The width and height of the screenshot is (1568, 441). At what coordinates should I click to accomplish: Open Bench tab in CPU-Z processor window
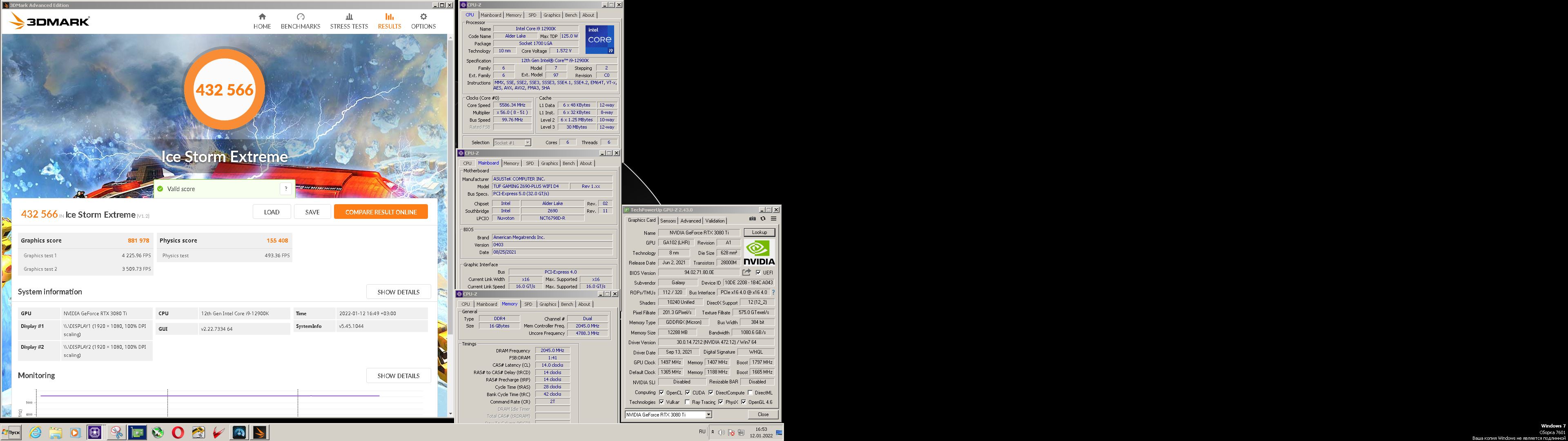[x=571, y=15]
